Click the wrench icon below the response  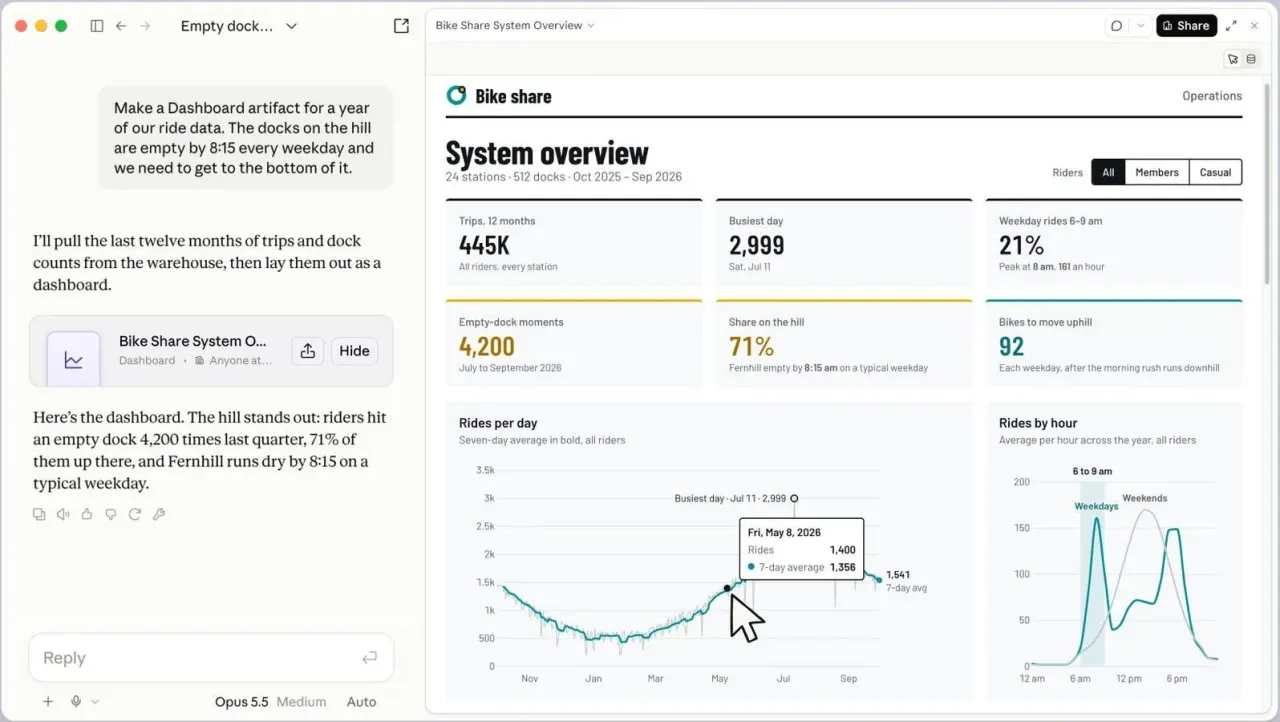[x=159, y=514]
